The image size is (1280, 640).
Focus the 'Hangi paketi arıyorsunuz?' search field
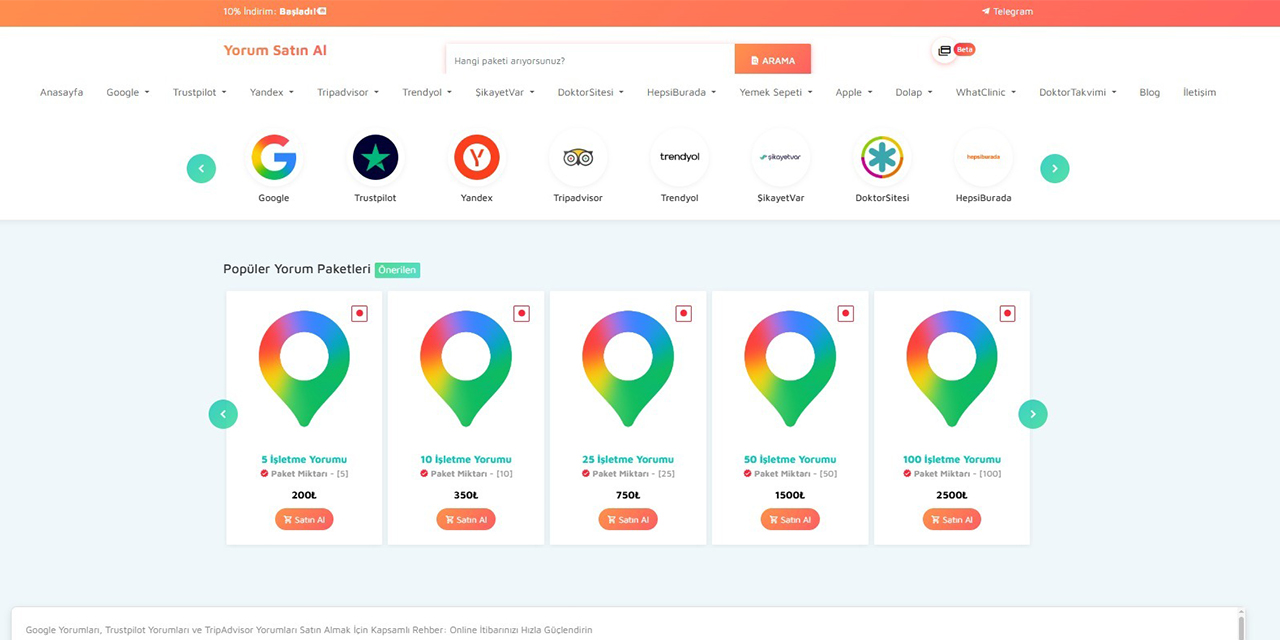590,60
